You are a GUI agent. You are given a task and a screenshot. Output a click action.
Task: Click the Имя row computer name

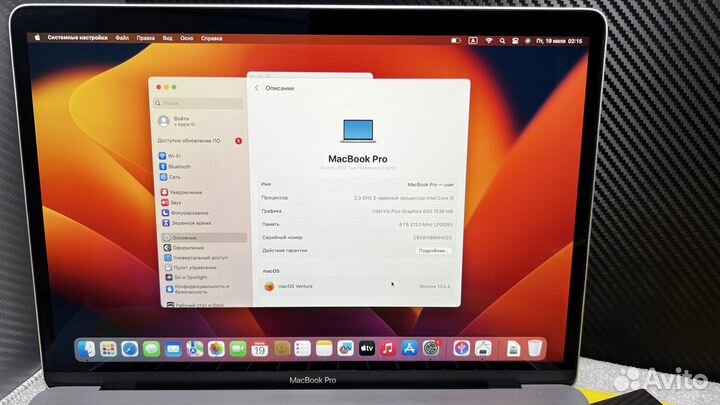(x=357, y=184)
